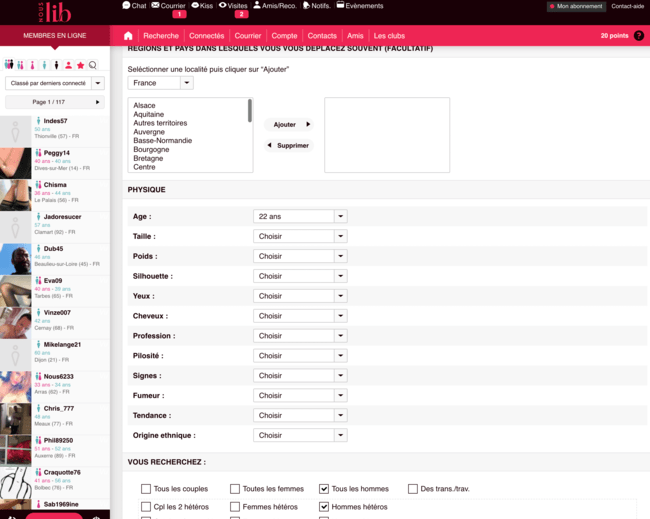Click the Visites badge showing 2
Viewport: 650px width, 519px height.
click(241, 15)
